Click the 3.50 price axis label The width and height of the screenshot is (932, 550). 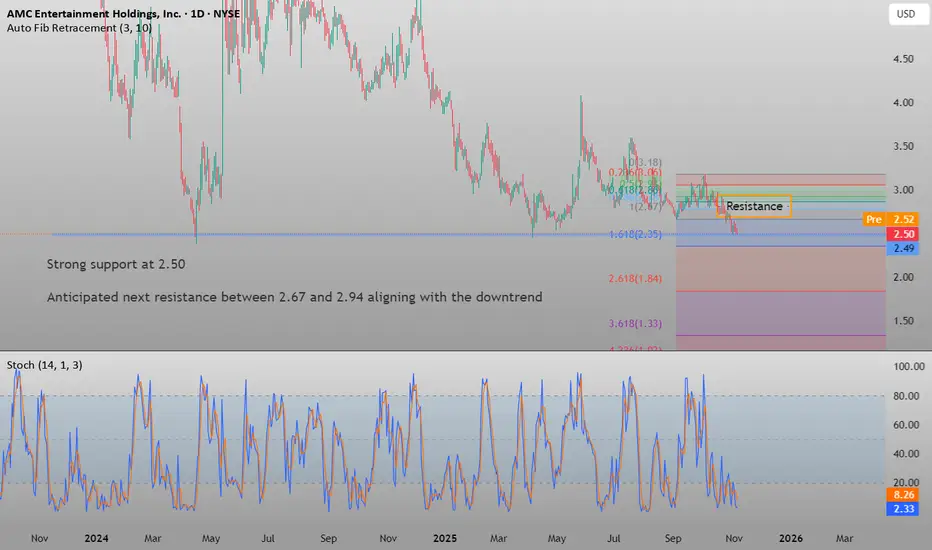pos(903,146)
